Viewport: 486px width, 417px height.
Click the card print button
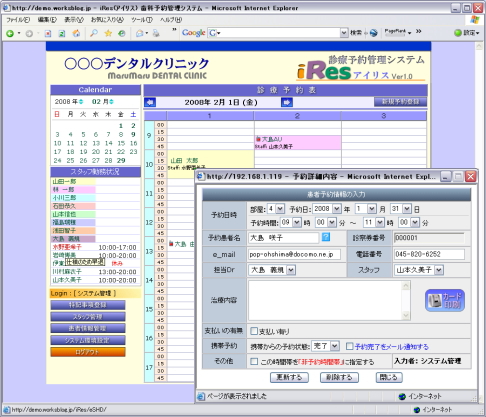tap(445, 300)
